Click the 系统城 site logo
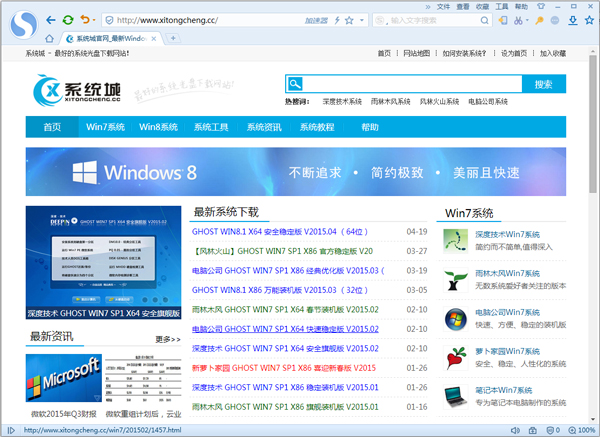 [x=77, y=90]
